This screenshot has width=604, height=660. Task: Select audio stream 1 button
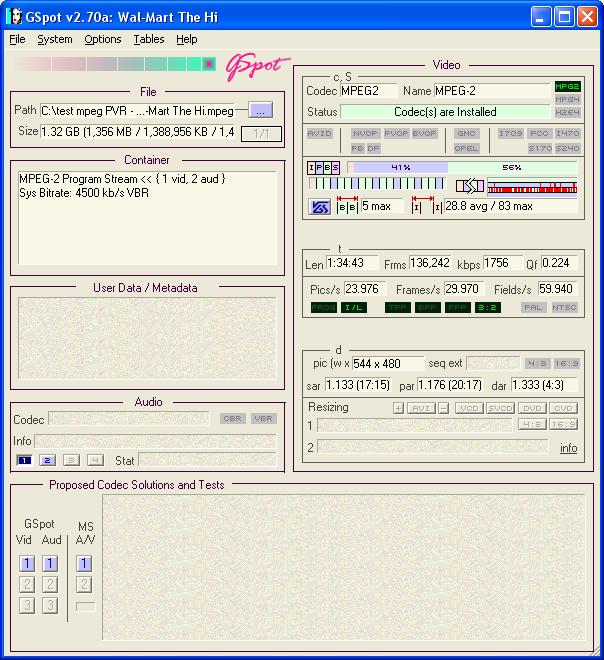tap(24, 460)
